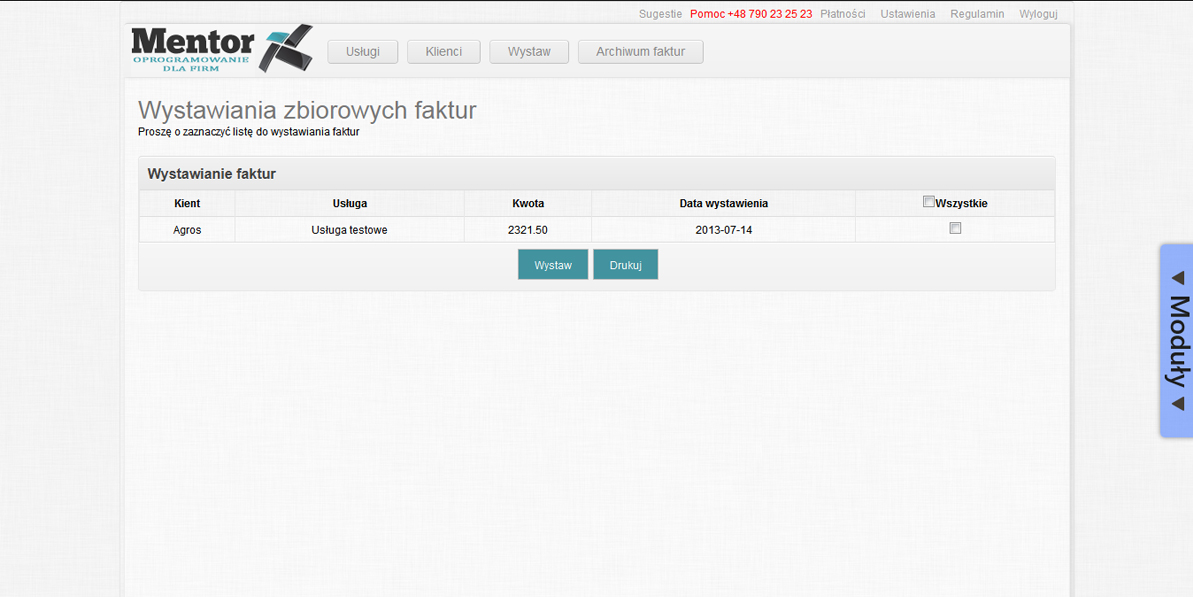Click the Sugestie link
This screenshot has height=597, width=1193.
coord(660,14)
